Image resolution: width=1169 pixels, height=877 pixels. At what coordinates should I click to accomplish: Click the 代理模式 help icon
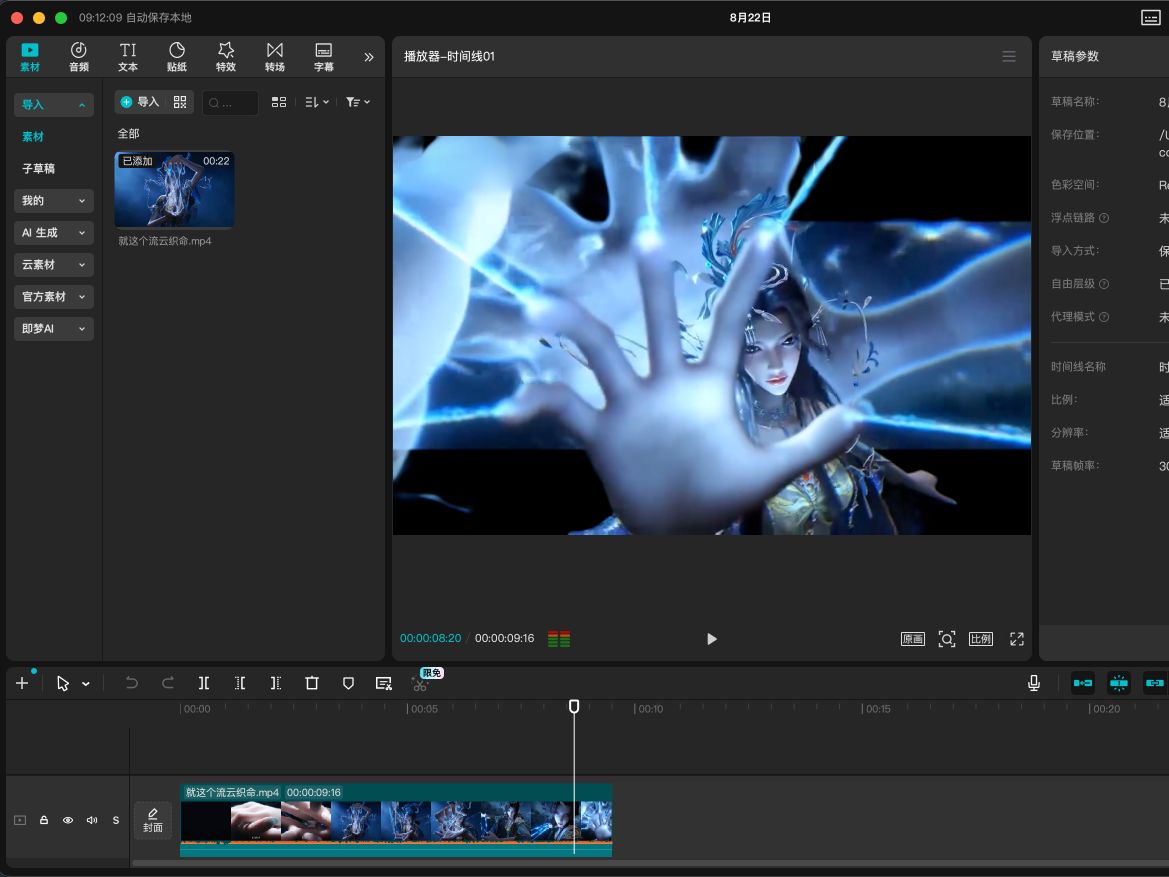1104,317
